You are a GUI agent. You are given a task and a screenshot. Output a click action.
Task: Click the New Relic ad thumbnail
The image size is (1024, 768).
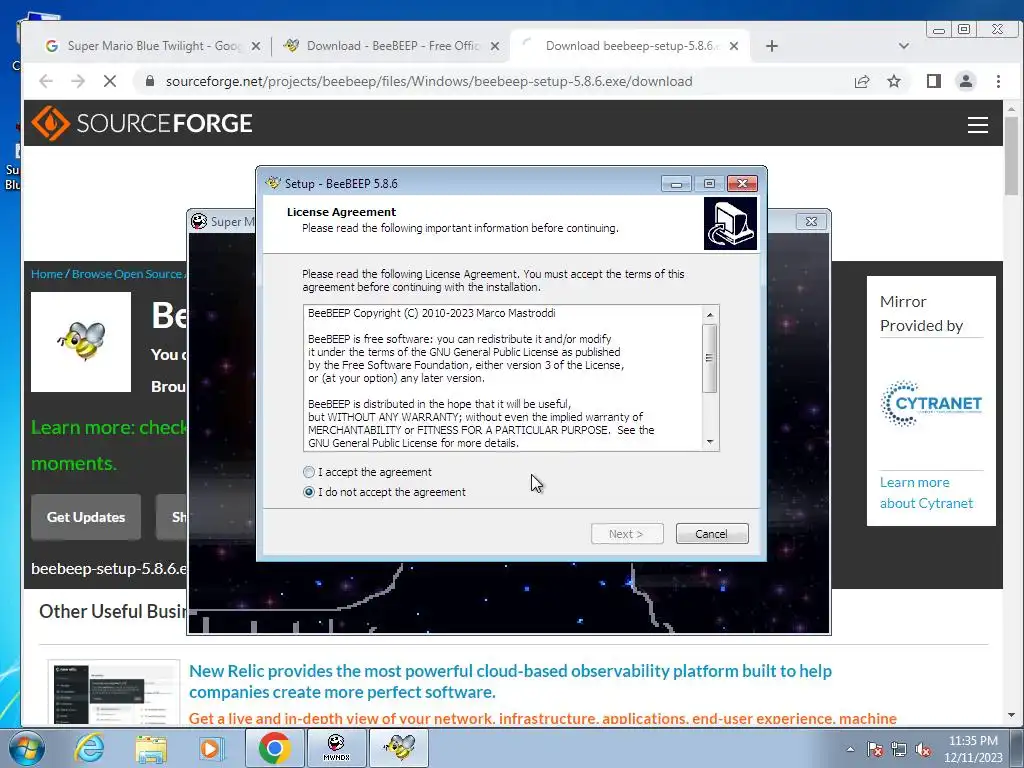click(x=114, y=692)
